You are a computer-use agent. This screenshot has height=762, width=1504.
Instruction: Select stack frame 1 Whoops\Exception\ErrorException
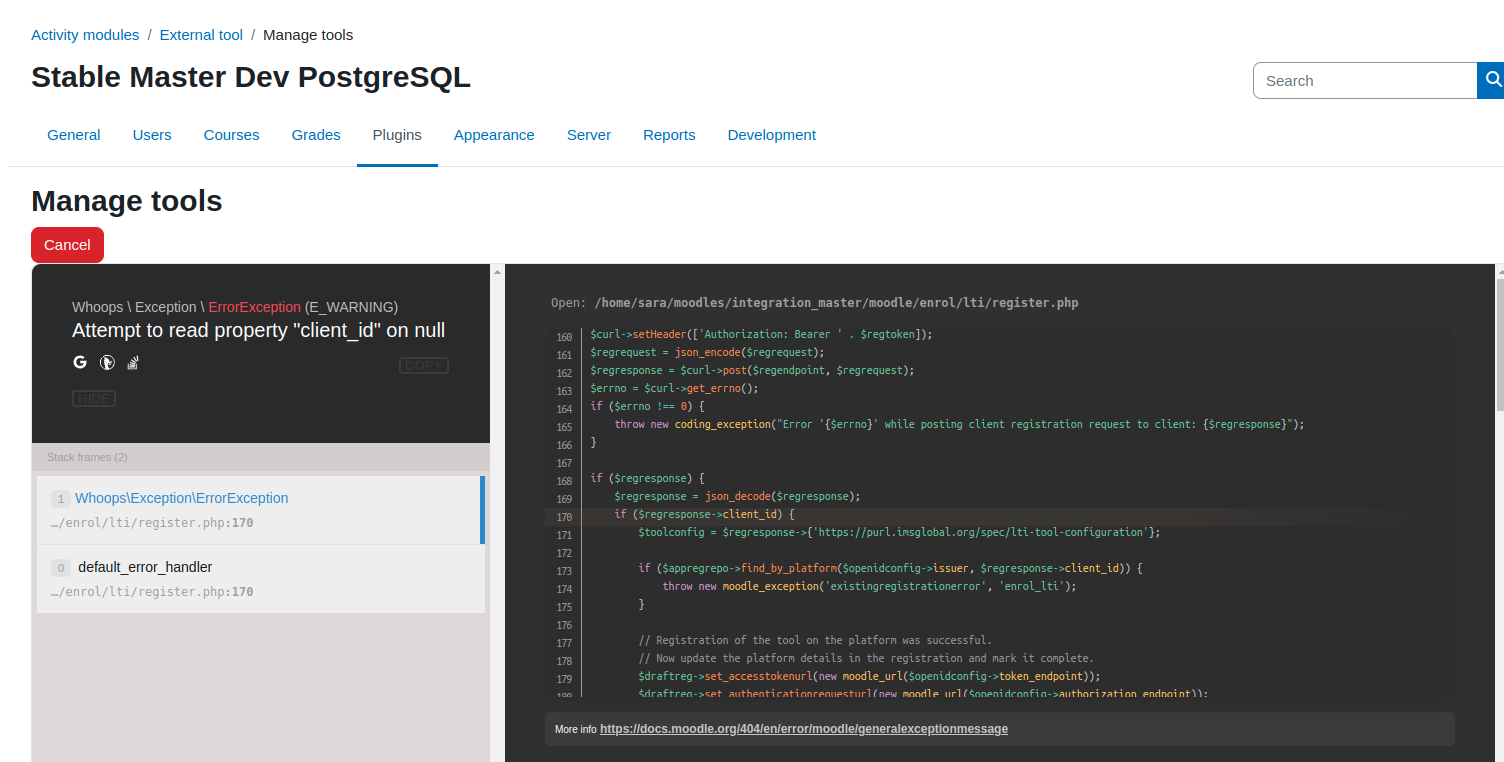261,510
